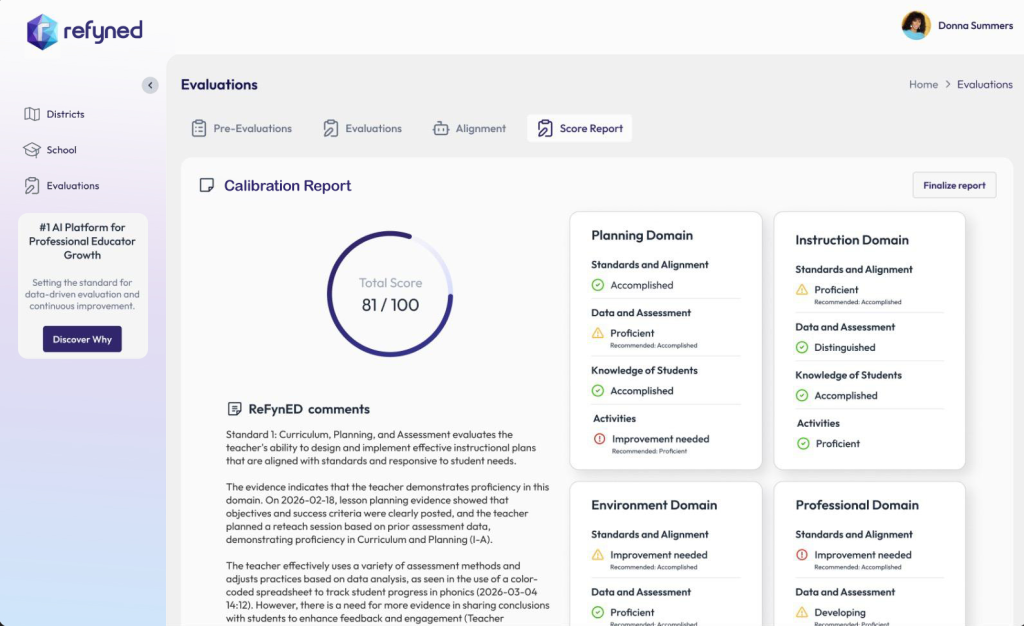
Task: Open the Evaluations tab in the tab bar
Action: click(362, 128)
